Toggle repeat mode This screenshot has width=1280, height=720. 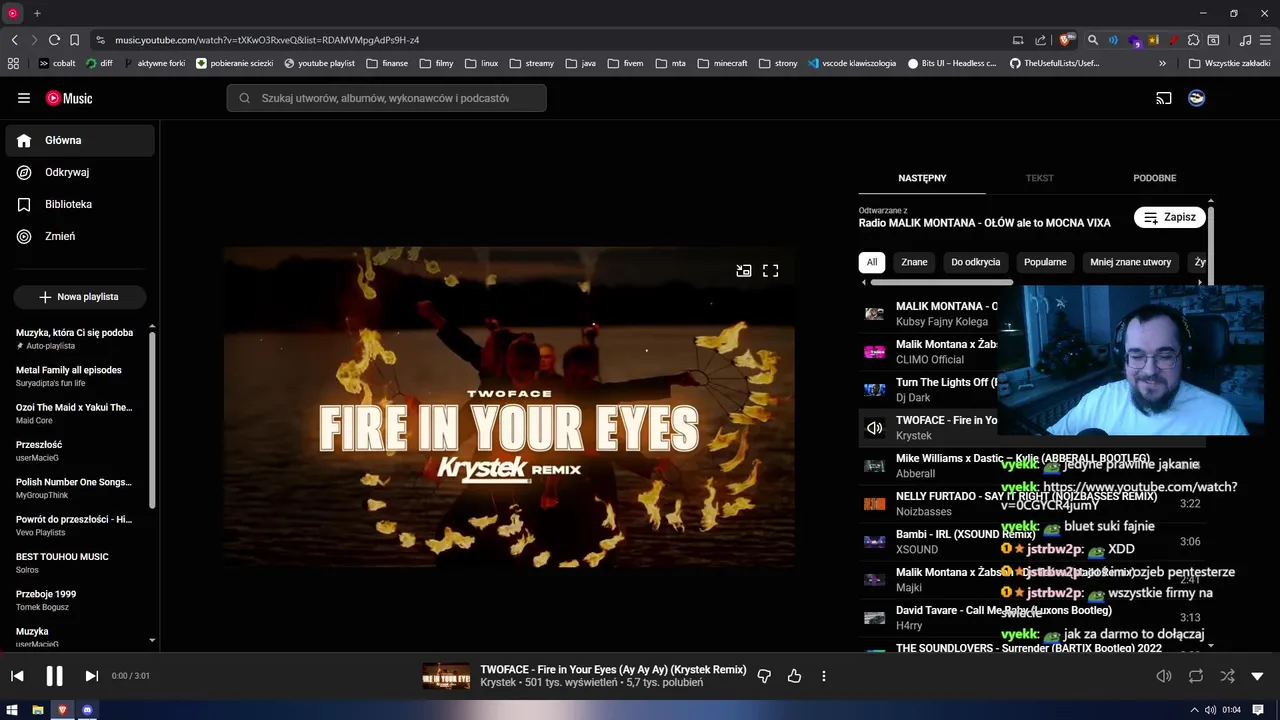pyautogui.click(x=1196, y=676)
